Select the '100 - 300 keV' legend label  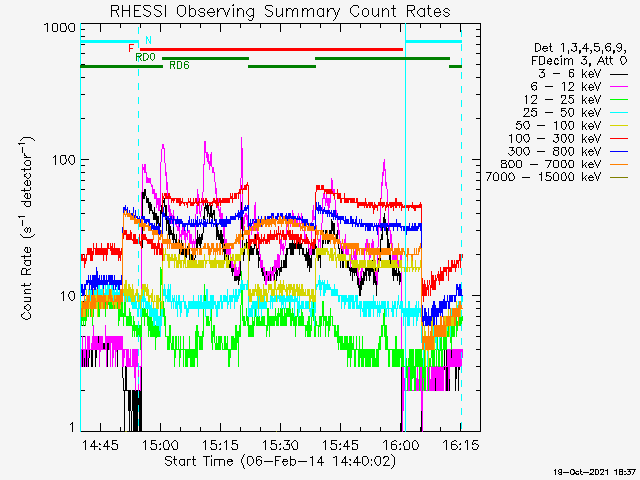[554, 138]
